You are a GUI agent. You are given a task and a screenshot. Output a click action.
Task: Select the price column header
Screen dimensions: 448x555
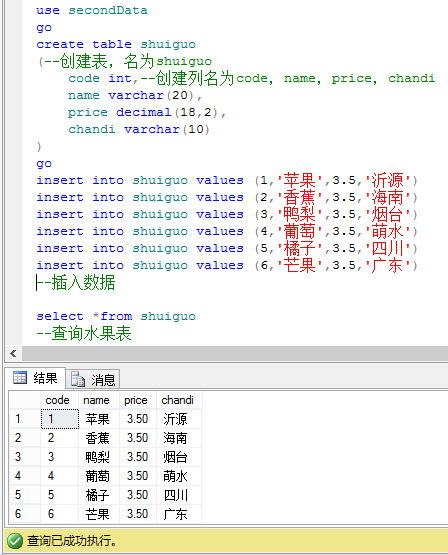click(x=138, y=400)
